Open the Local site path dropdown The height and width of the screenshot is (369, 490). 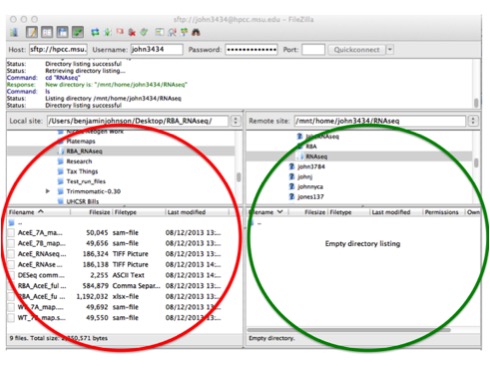[x=235, y=121]
